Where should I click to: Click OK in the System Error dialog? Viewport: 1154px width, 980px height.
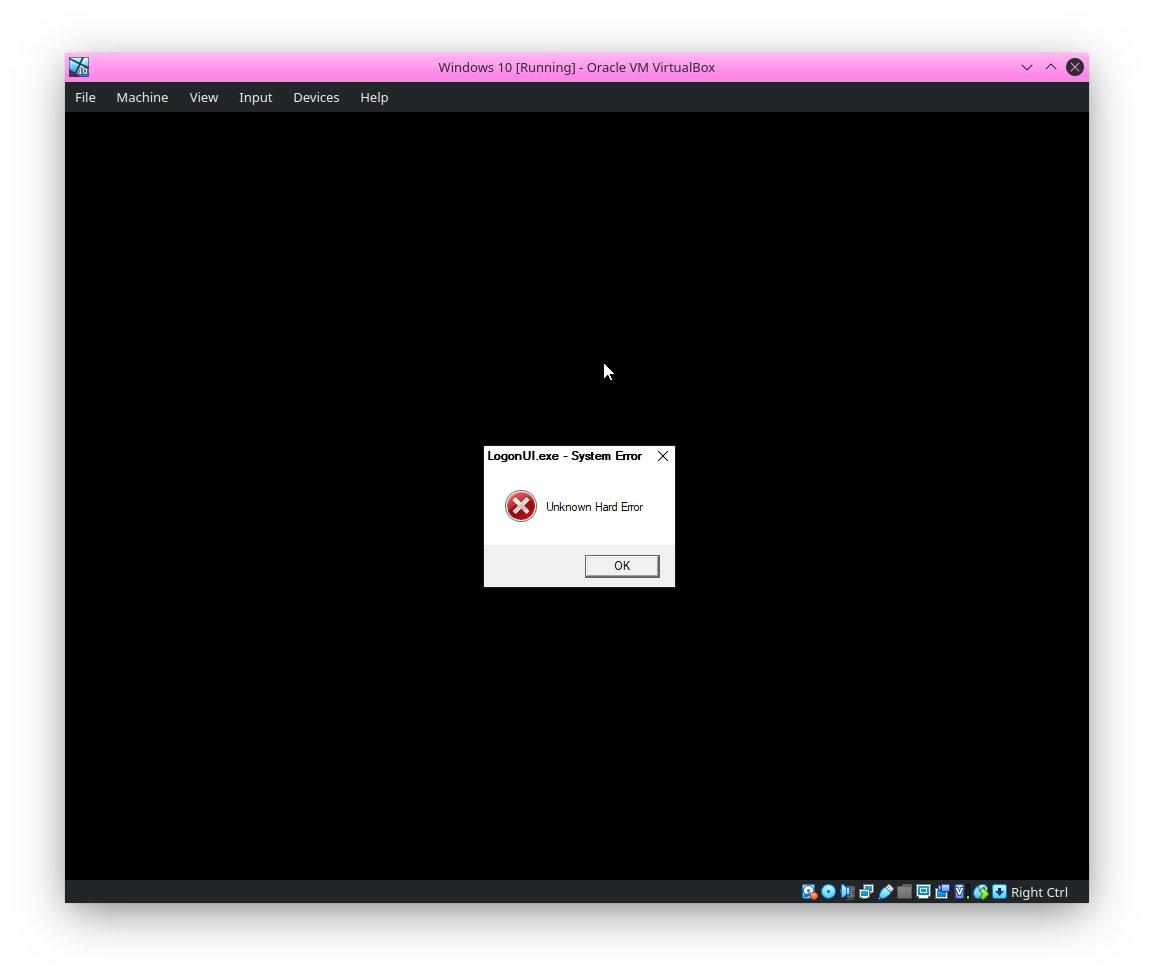tap(622, 566)
